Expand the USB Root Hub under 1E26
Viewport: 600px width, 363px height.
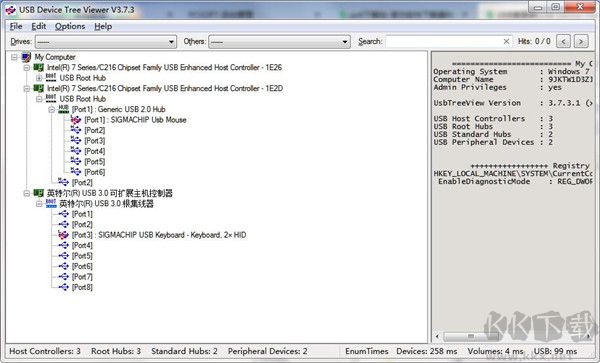tap(39, 78)
